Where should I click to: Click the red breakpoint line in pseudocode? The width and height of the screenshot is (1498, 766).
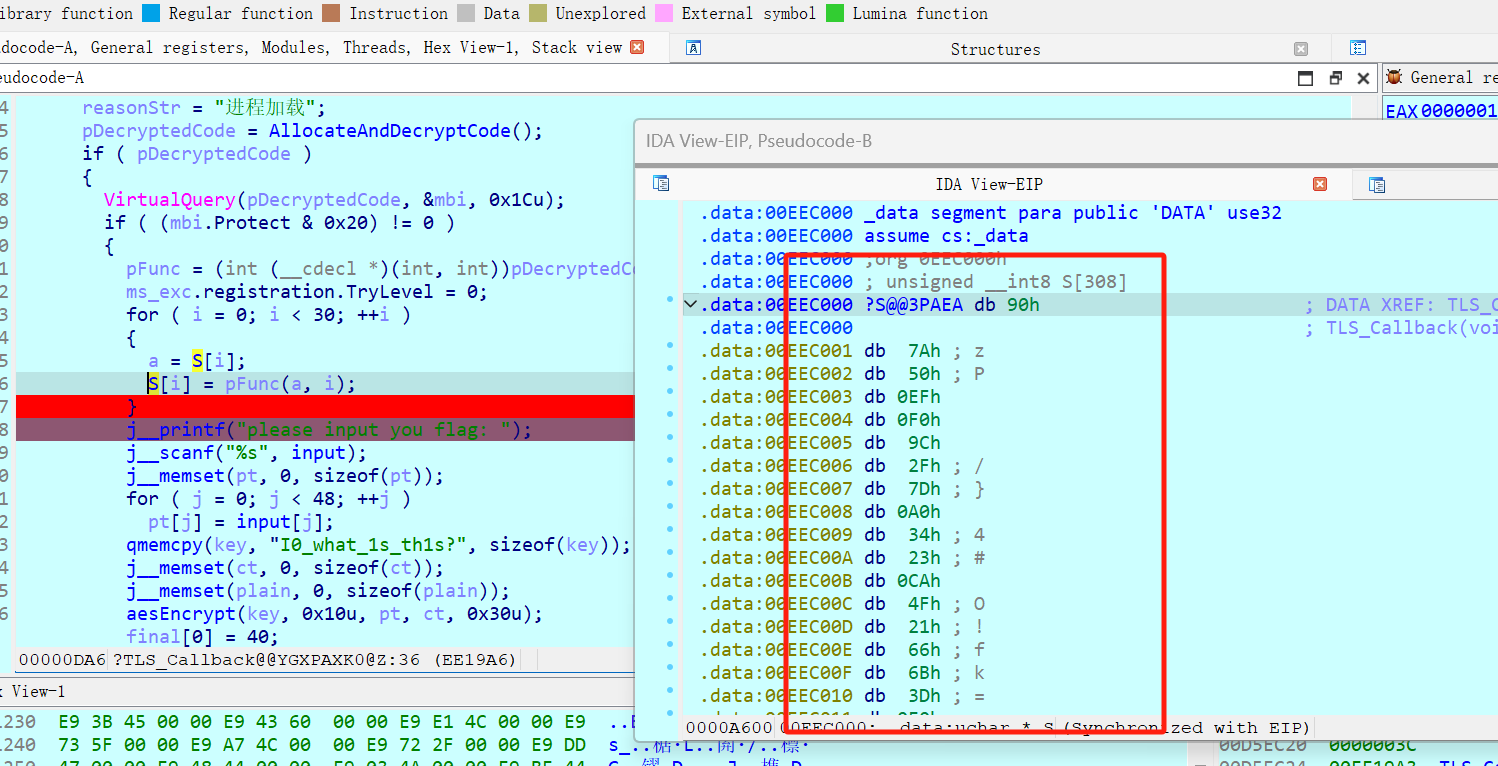[325, 406]
